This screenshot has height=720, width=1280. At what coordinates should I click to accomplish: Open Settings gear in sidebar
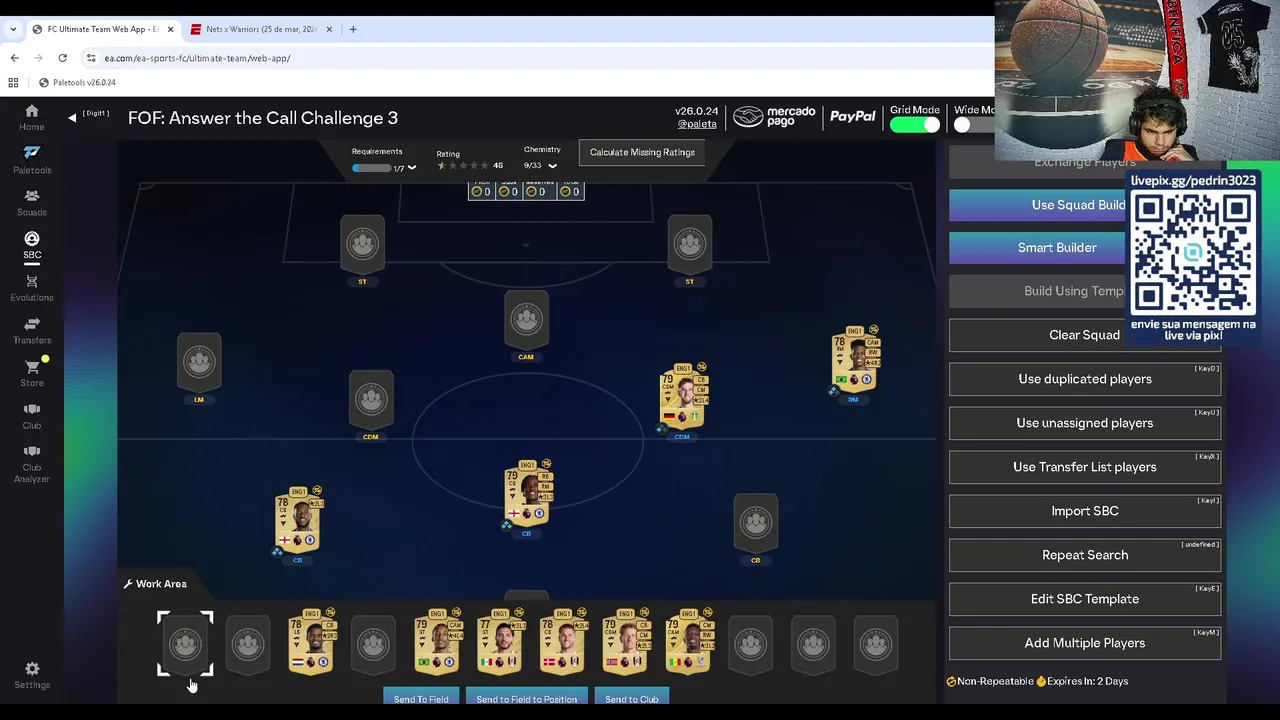[32, 675]
